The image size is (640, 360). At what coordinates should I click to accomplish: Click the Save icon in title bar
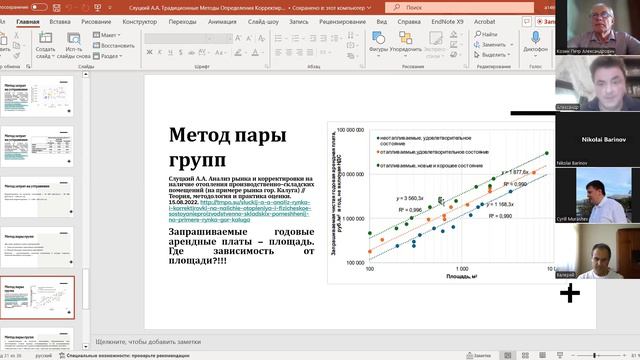57,7
